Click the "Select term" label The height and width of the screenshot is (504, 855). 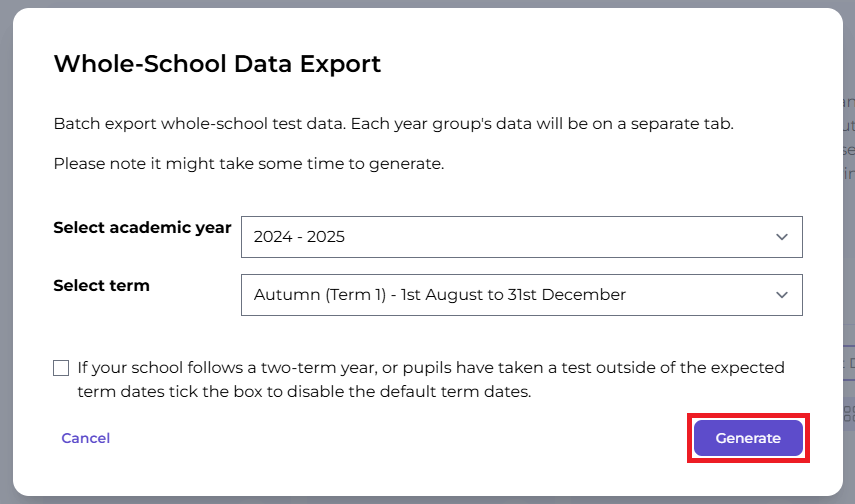coord(101,285)
